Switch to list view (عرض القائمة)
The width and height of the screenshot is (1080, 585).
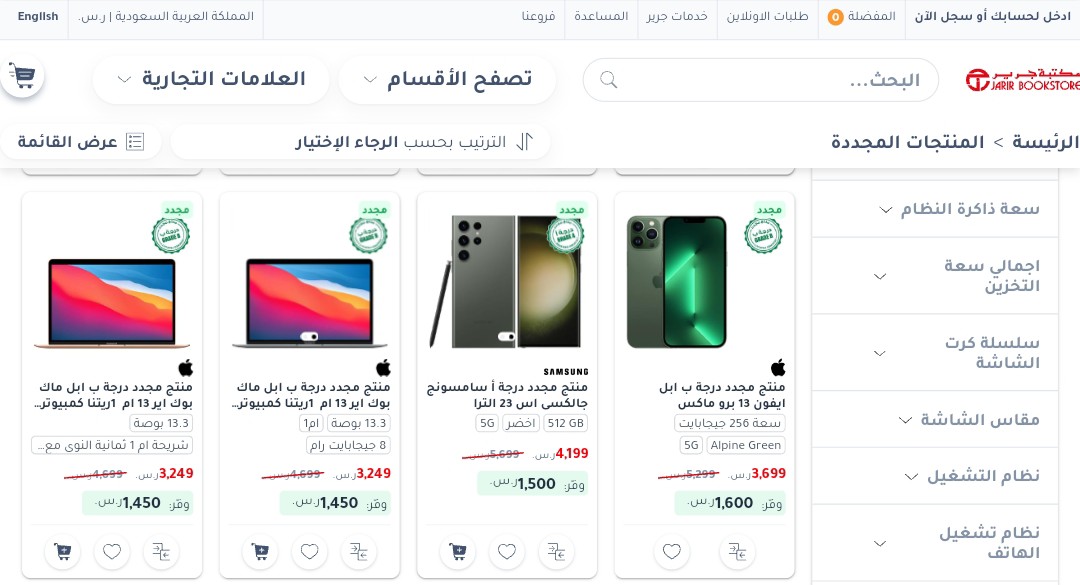(x=81, y=142)
